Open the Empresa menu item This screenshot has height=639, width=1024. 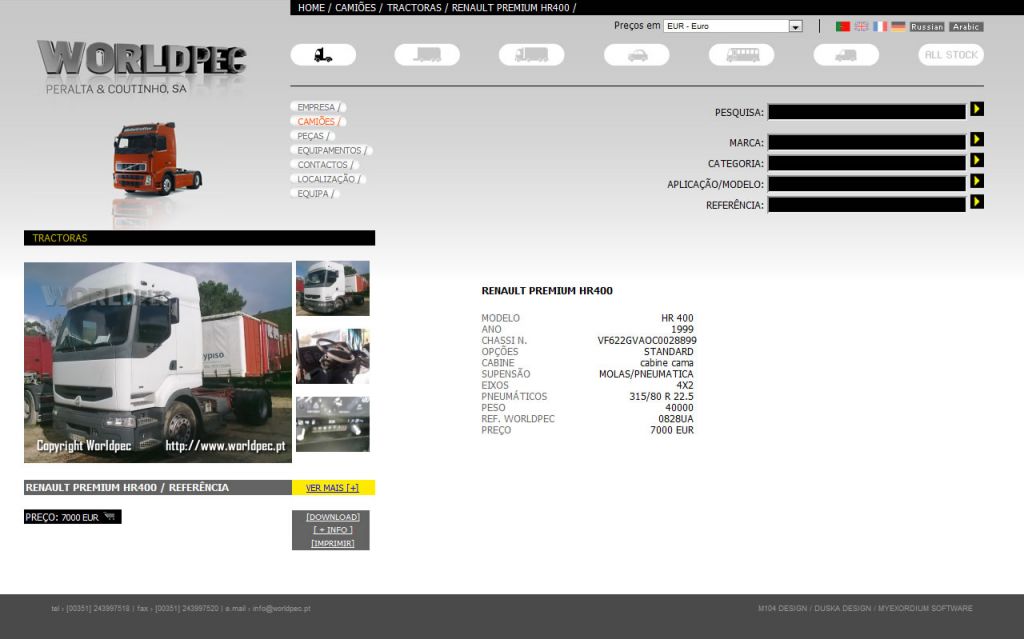click(316, 107)
